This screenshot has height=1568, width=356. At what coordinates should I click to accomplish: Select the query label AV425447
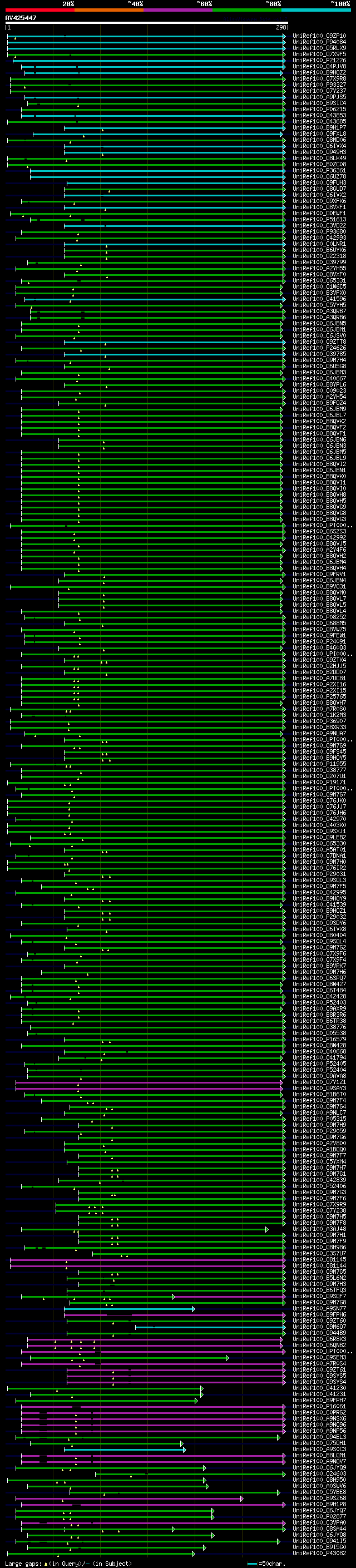[x=21, y=18]
